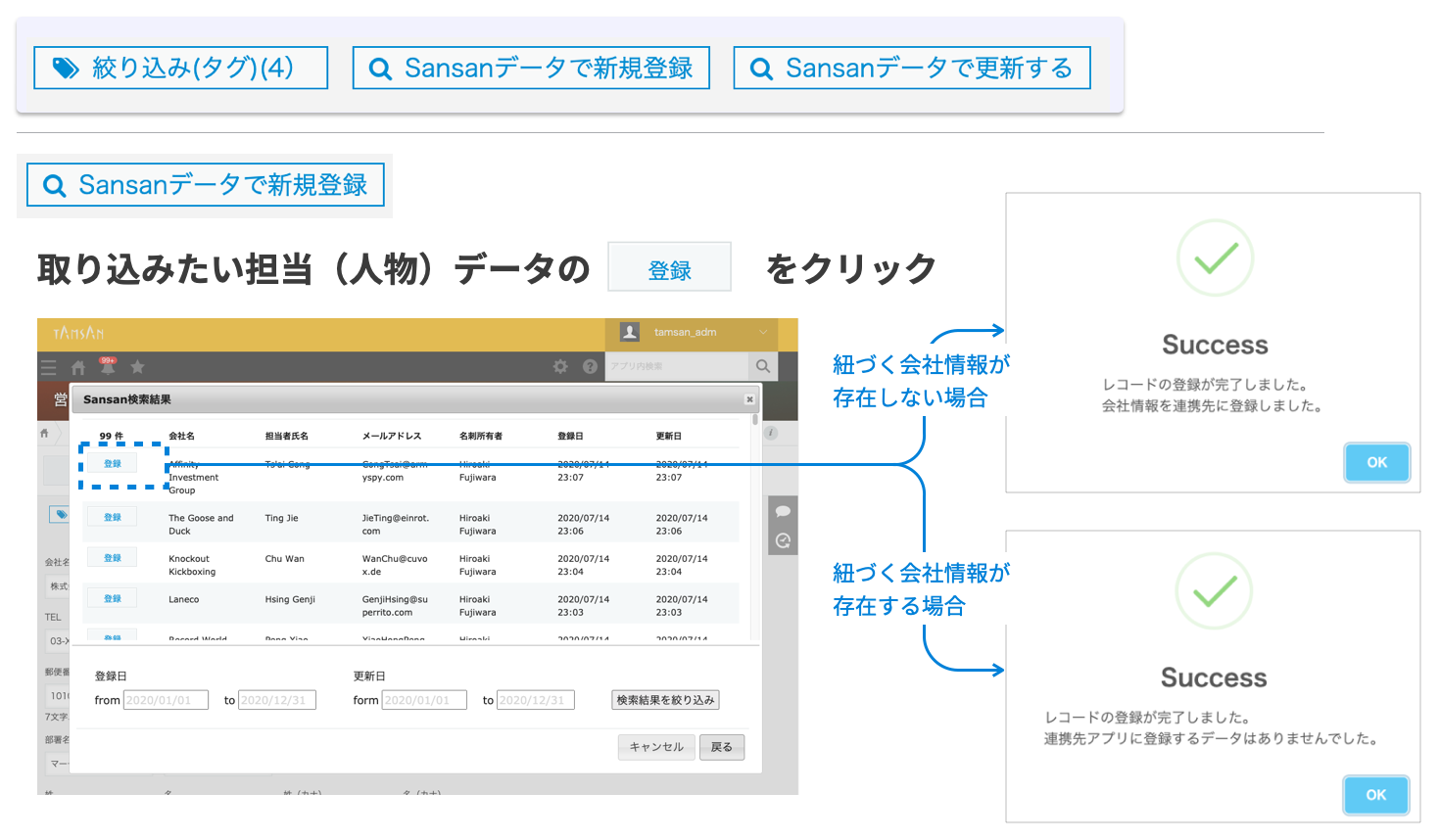Click the home icon in the toolbar
The height and width of the screenshot is (840, 1439).
(78, 367)
